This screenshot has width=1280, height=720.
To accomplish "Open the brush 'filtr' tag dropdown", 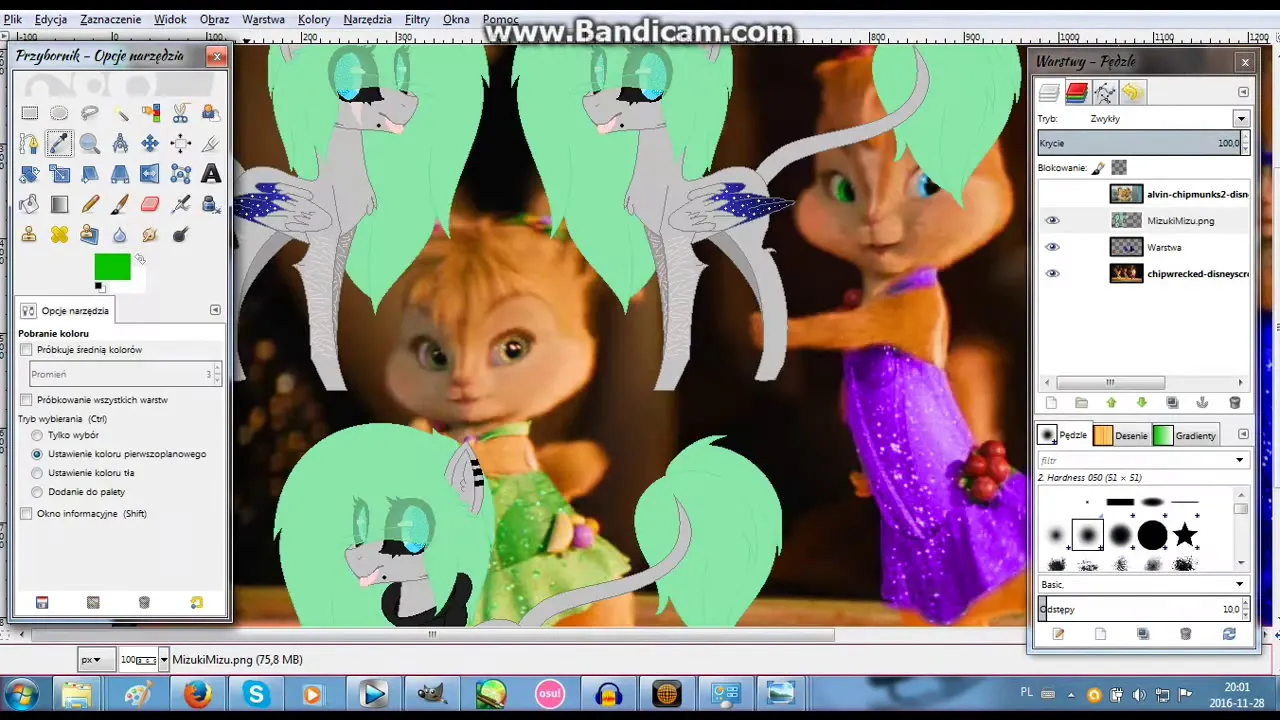I will point(1240,460).
